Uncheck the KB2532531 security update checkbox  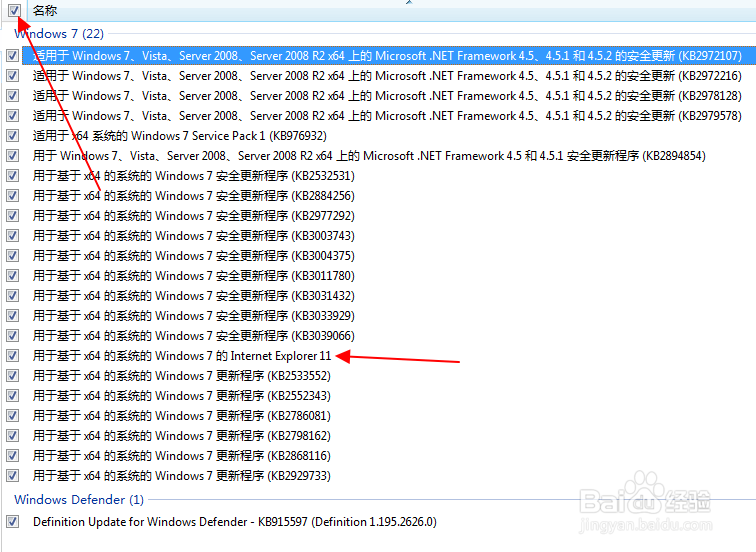[x=13, y=176]
